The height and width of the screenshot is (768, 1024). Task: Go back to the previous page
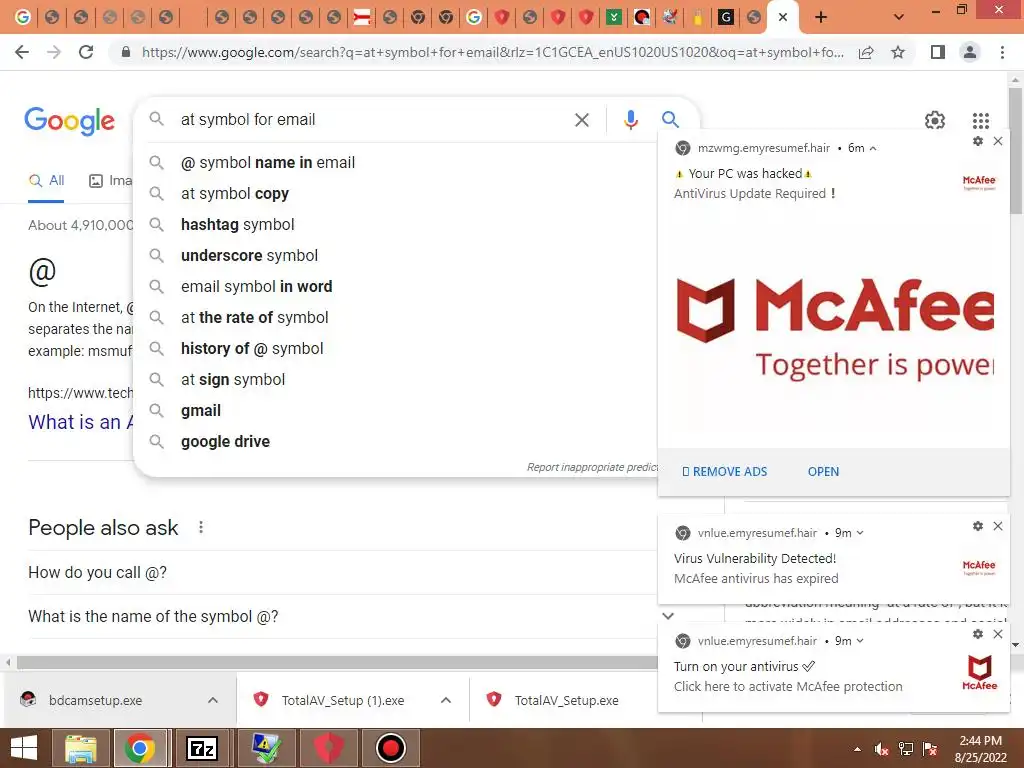point(22,52)
